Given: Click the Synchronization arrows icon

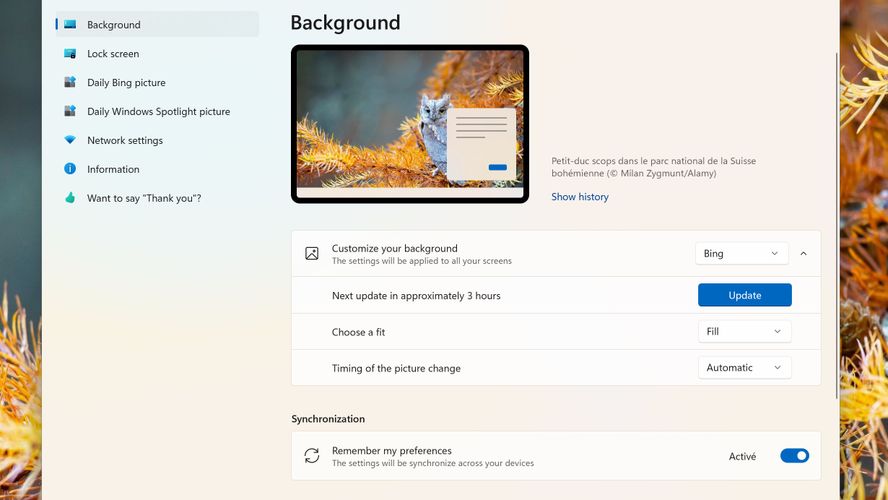Looking at the screenshot, I should pos(312,456).
